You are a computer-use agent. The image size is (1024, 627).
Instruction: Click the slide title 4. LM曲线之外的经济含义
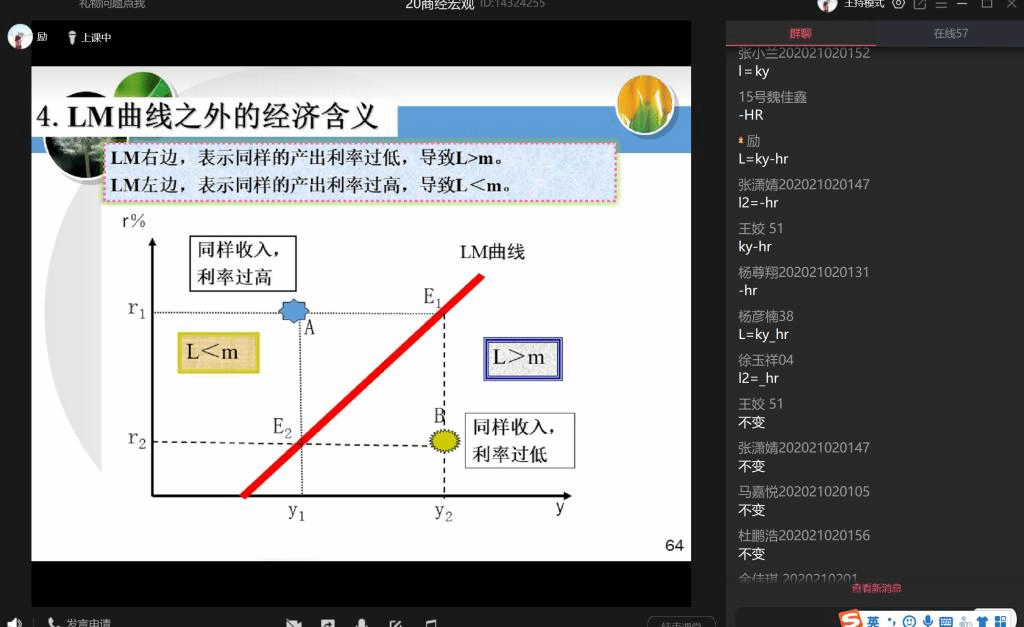pyautogui.click(x=207, y=116)
